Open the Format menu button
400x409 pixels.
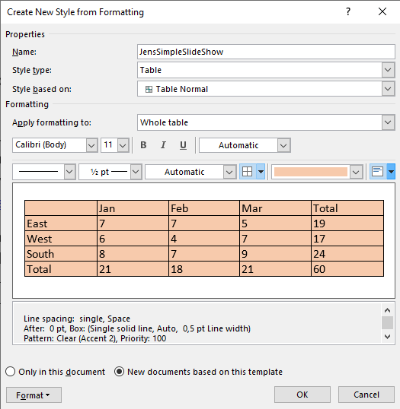pyautogui.click(x=34, y=395)
